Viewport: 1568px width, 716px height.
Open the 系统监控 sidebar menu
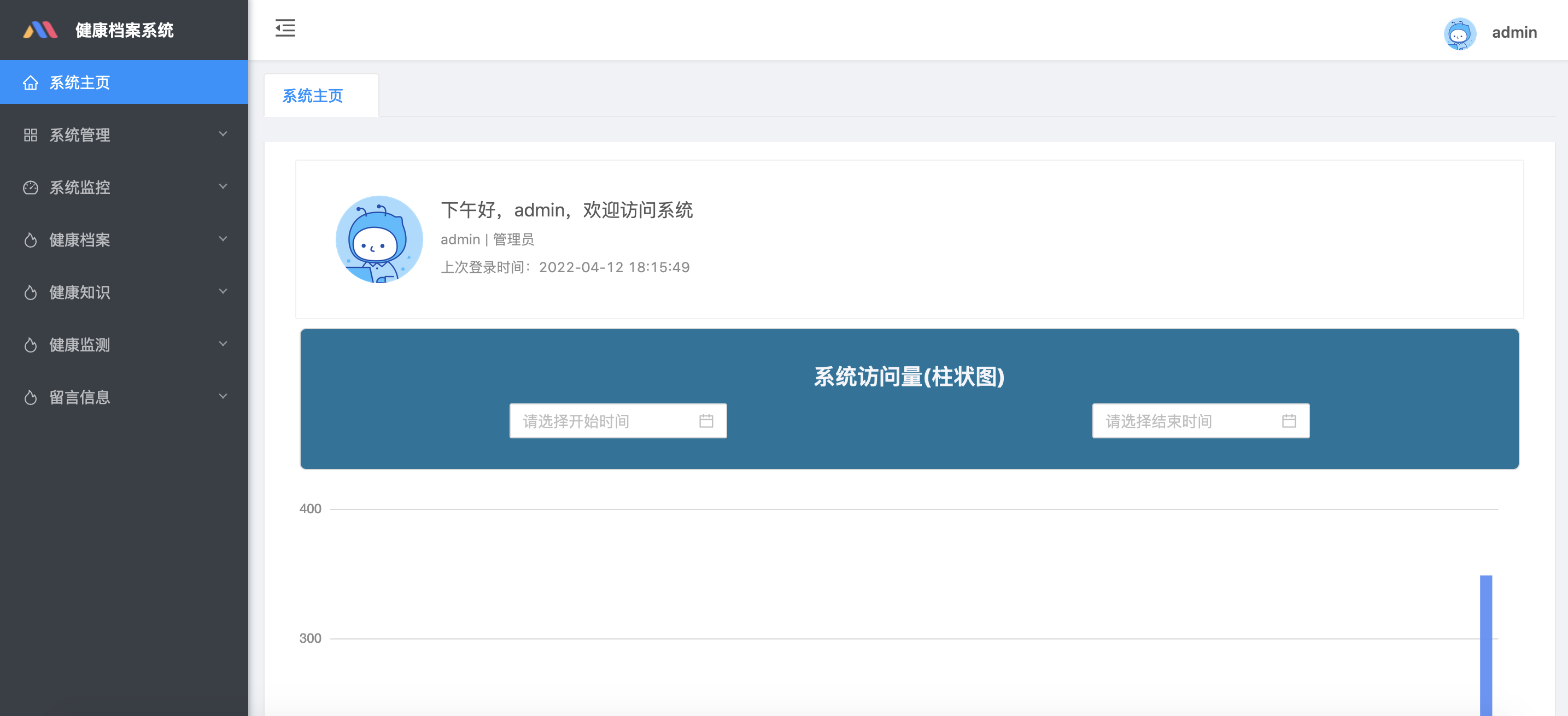124,187
